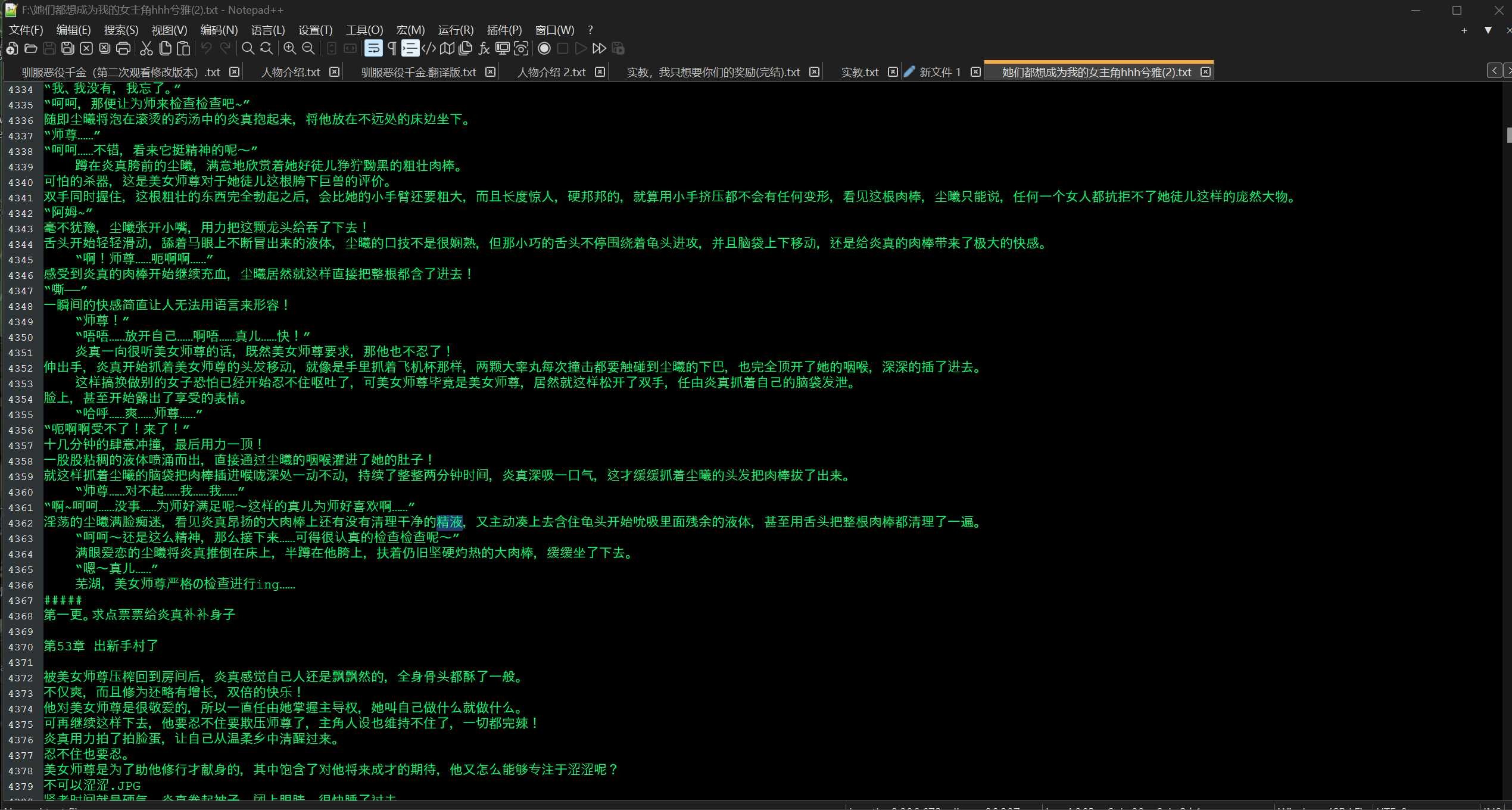Close the 实教.txt tab
Viewport: 1512px width, 810px height.
893,72
